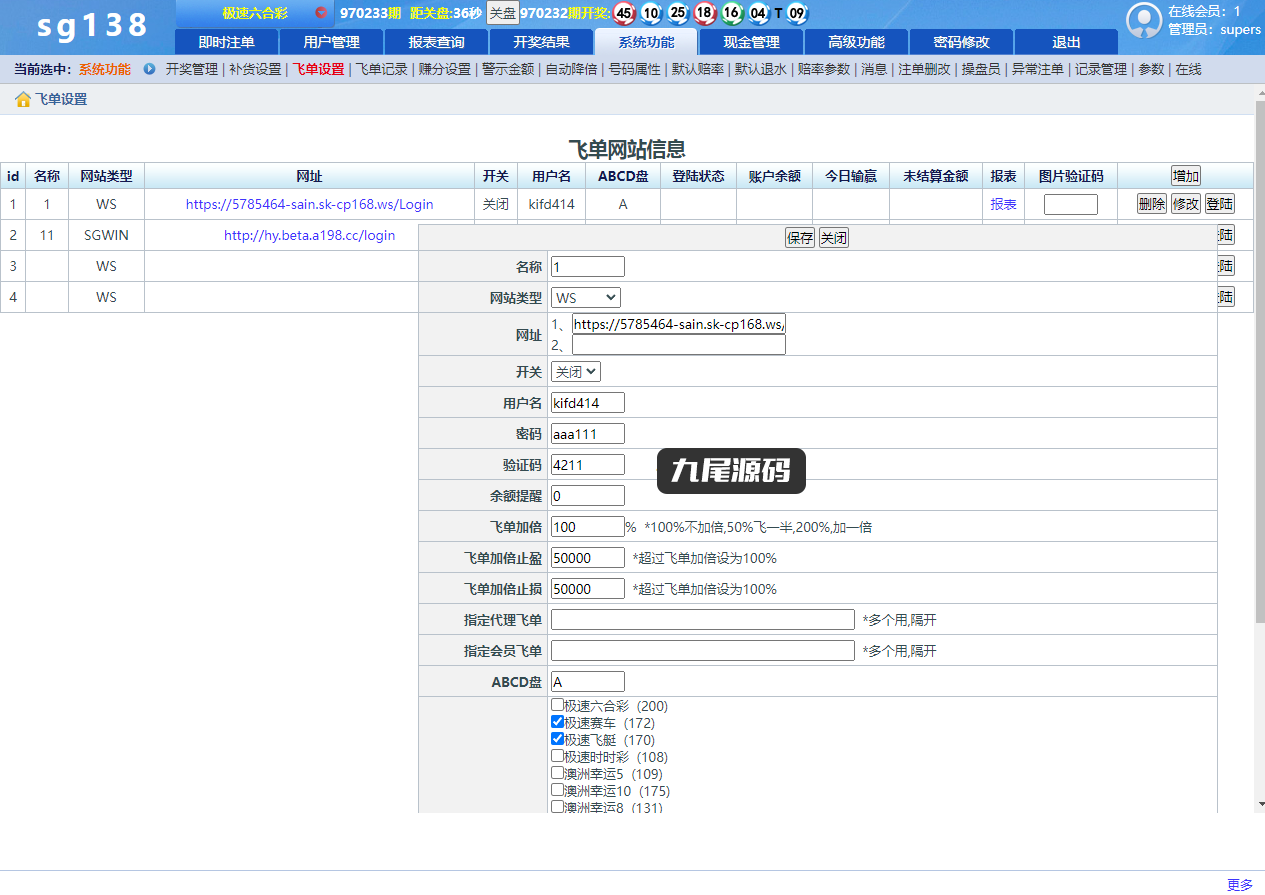Uncheck the 极速赛车 (172) checkbox
Image resolution: width=1265 pixels, height=895 pixels.
pyautogui.click(x=558, y=722)
